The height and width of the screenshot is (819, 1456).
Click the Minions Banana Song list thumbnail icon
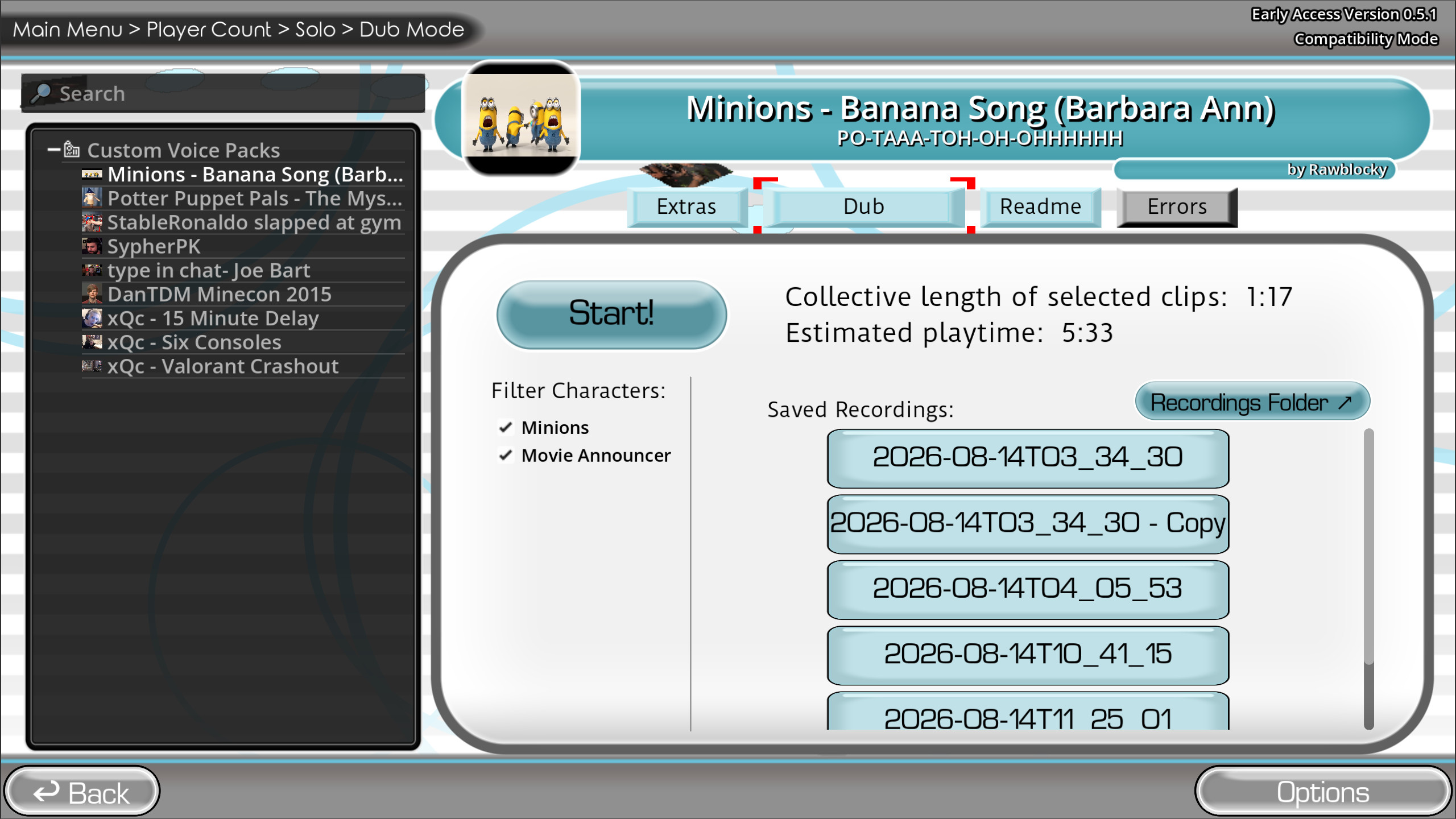(92, 174)
